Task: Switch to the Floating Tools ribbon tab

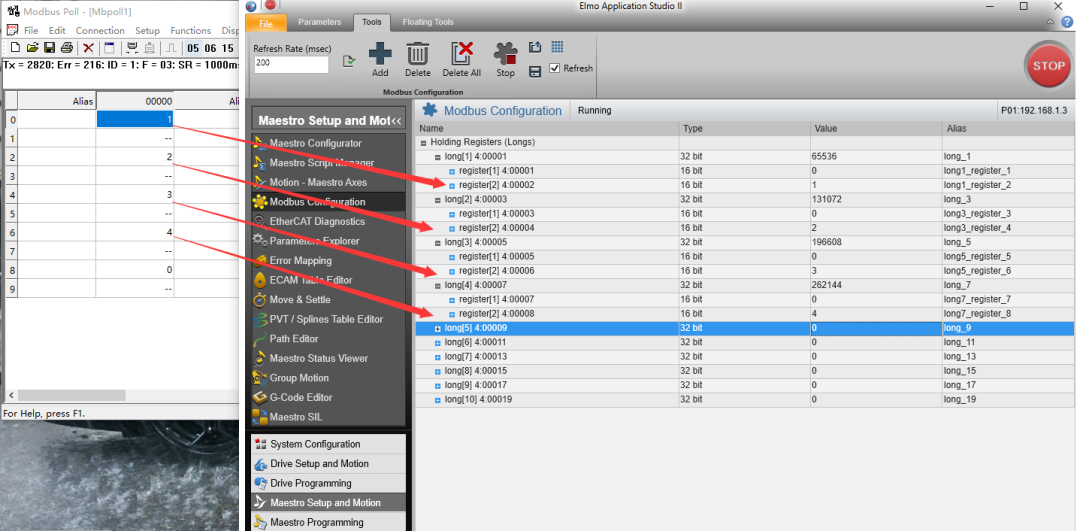Action: 428,22
